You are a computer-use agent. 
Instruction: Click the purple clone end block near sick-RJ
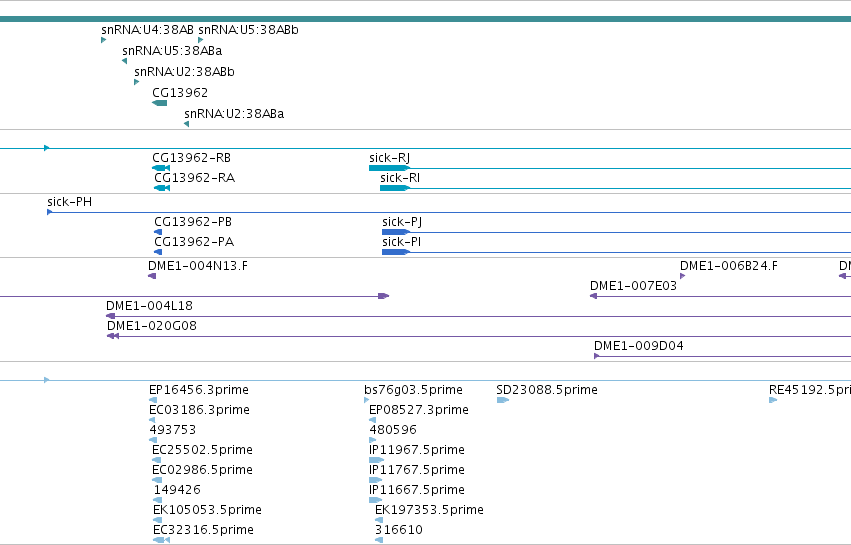pos(383,296)
